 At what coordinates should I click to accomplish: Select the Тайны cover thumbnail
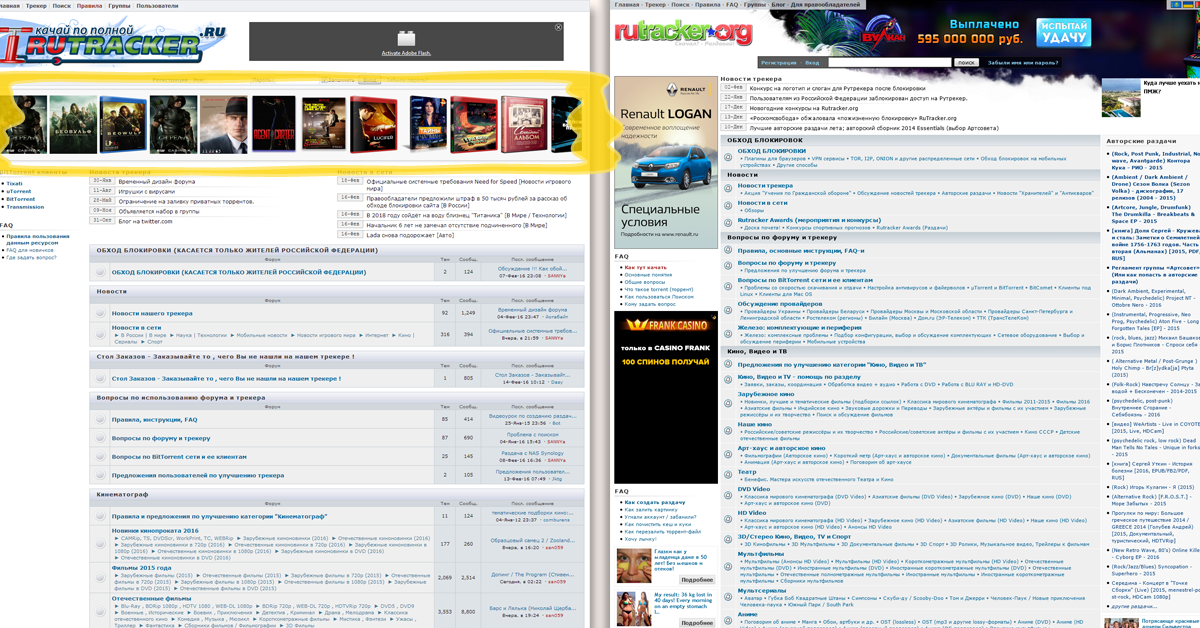tap(428, 123)
